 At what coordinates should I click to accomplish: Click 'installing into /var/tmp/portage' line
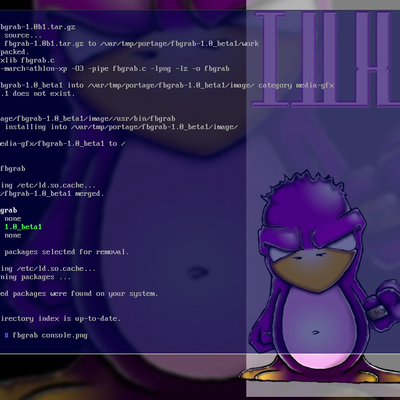click(x=121, y=127)
